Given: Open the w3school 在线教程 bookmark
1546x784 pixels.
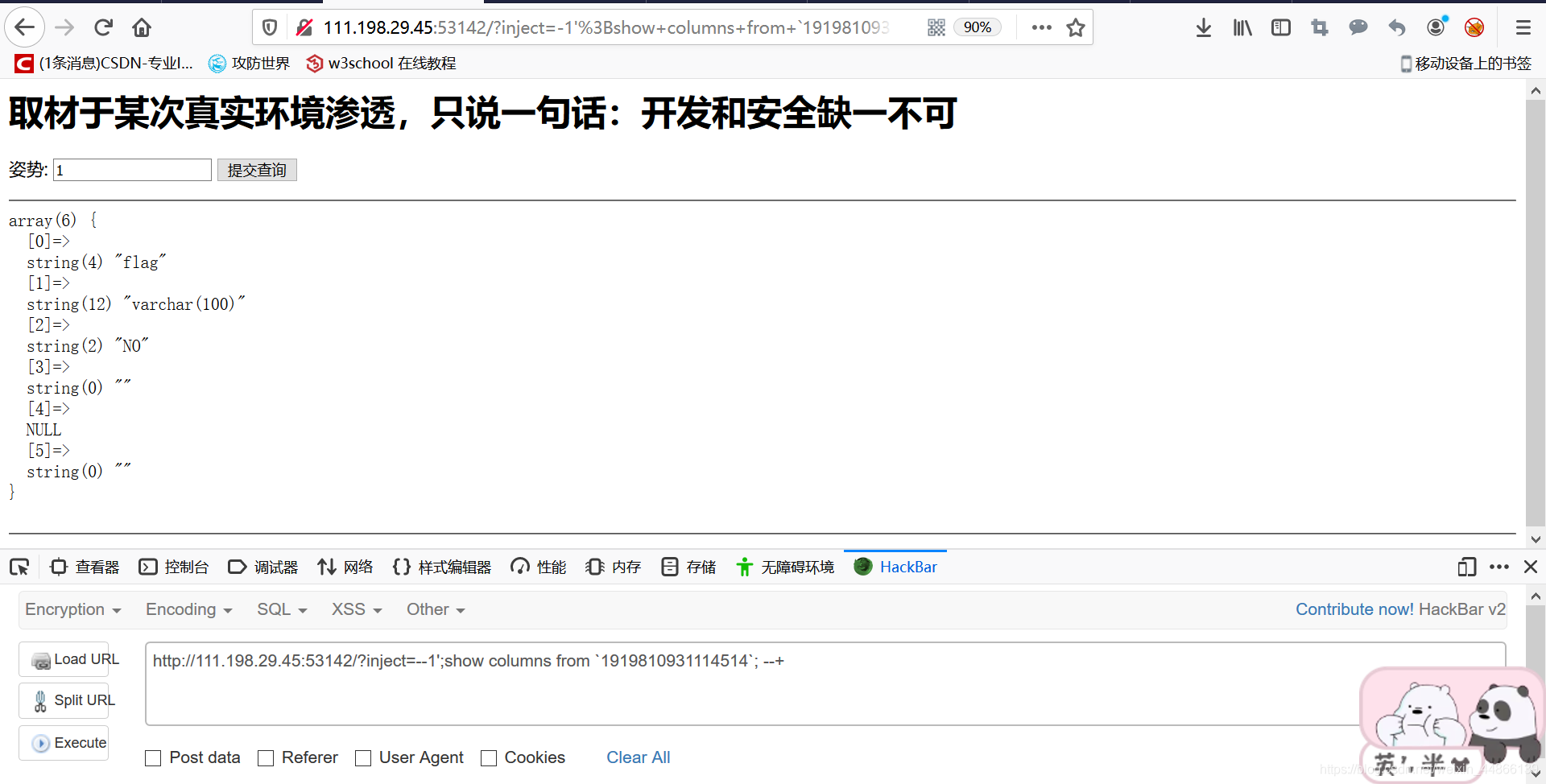Looking at the screenshot, I should click(x=380, y=63).
